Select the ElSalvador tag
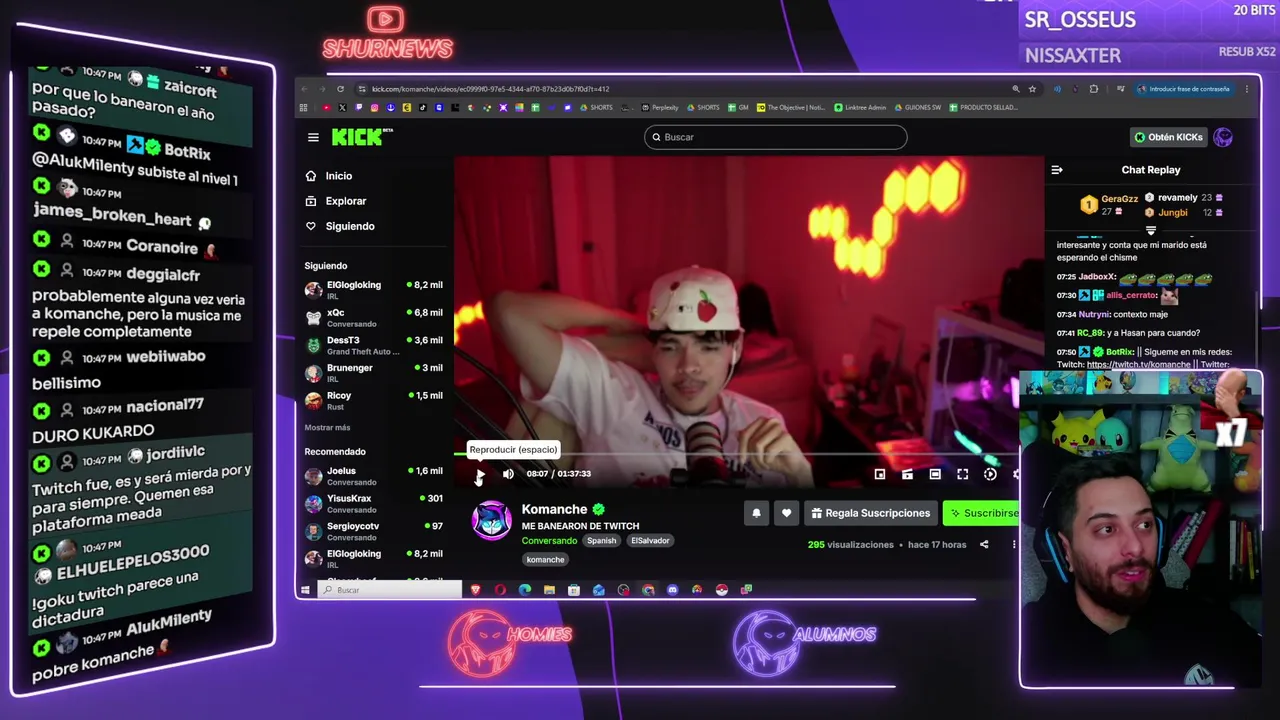The image size is (1280, 720). point(650,541)
